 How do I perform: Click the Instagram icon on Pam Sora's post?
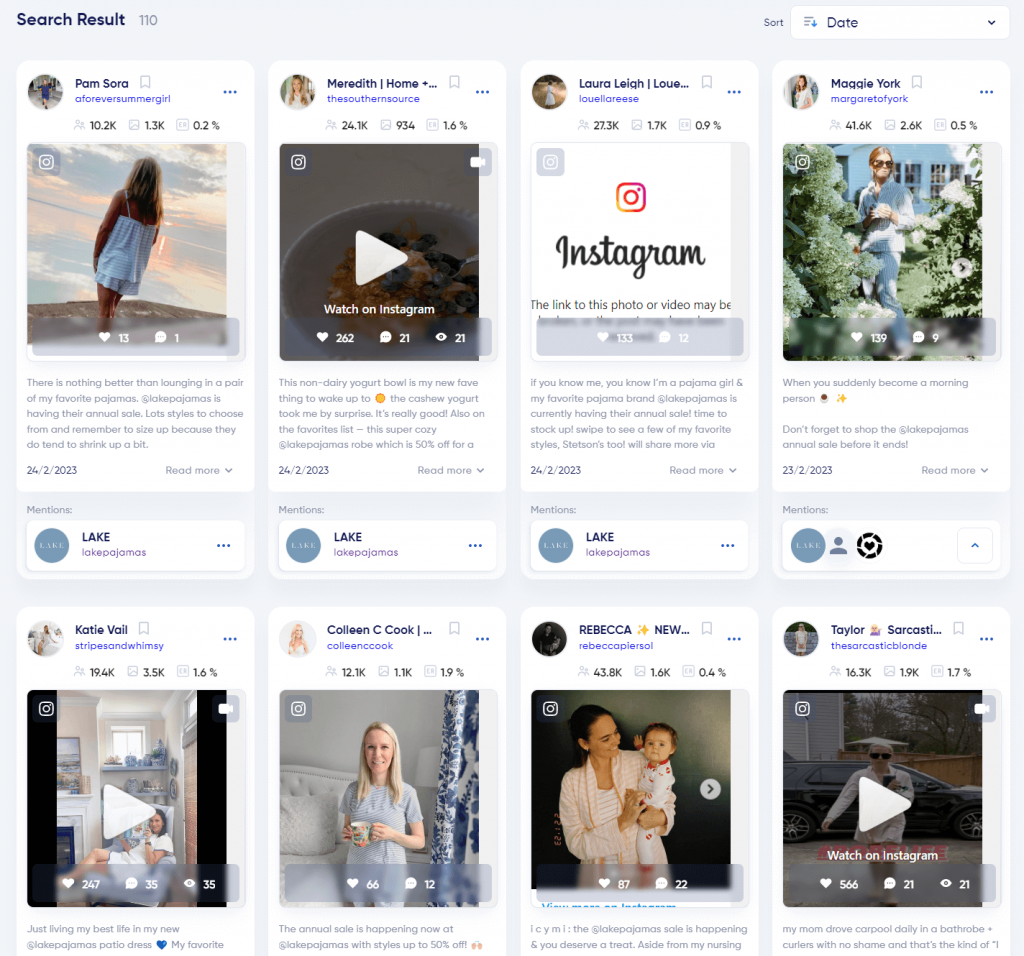(46, 162)
